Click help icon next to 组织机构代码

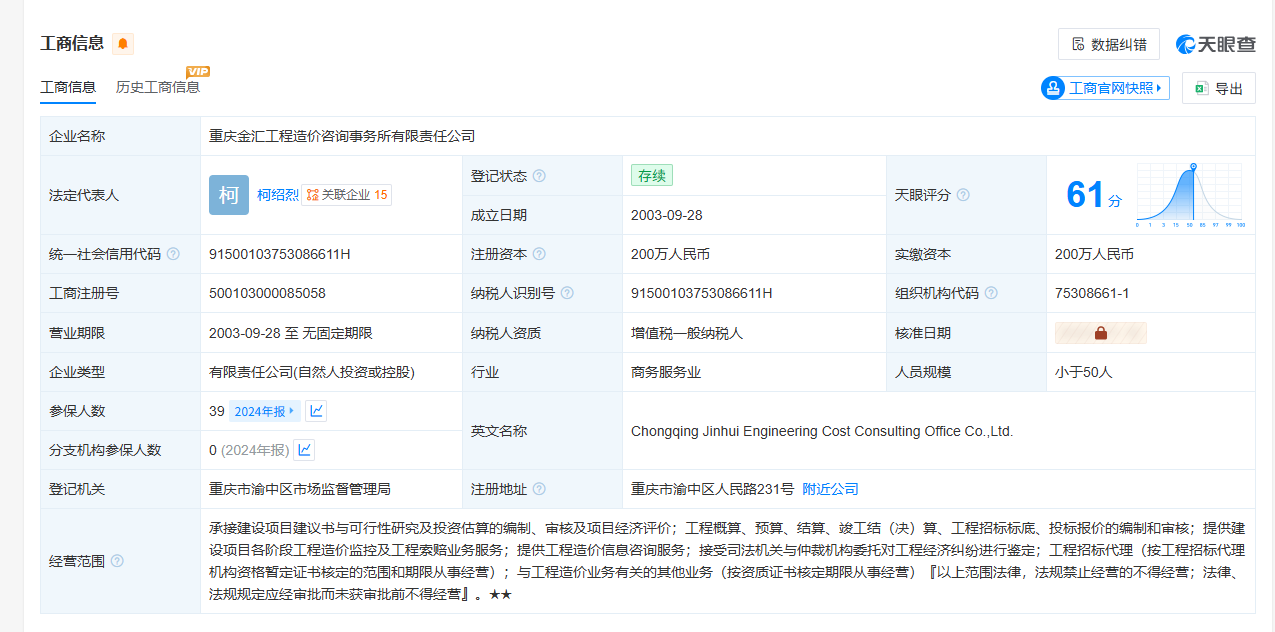991,293
